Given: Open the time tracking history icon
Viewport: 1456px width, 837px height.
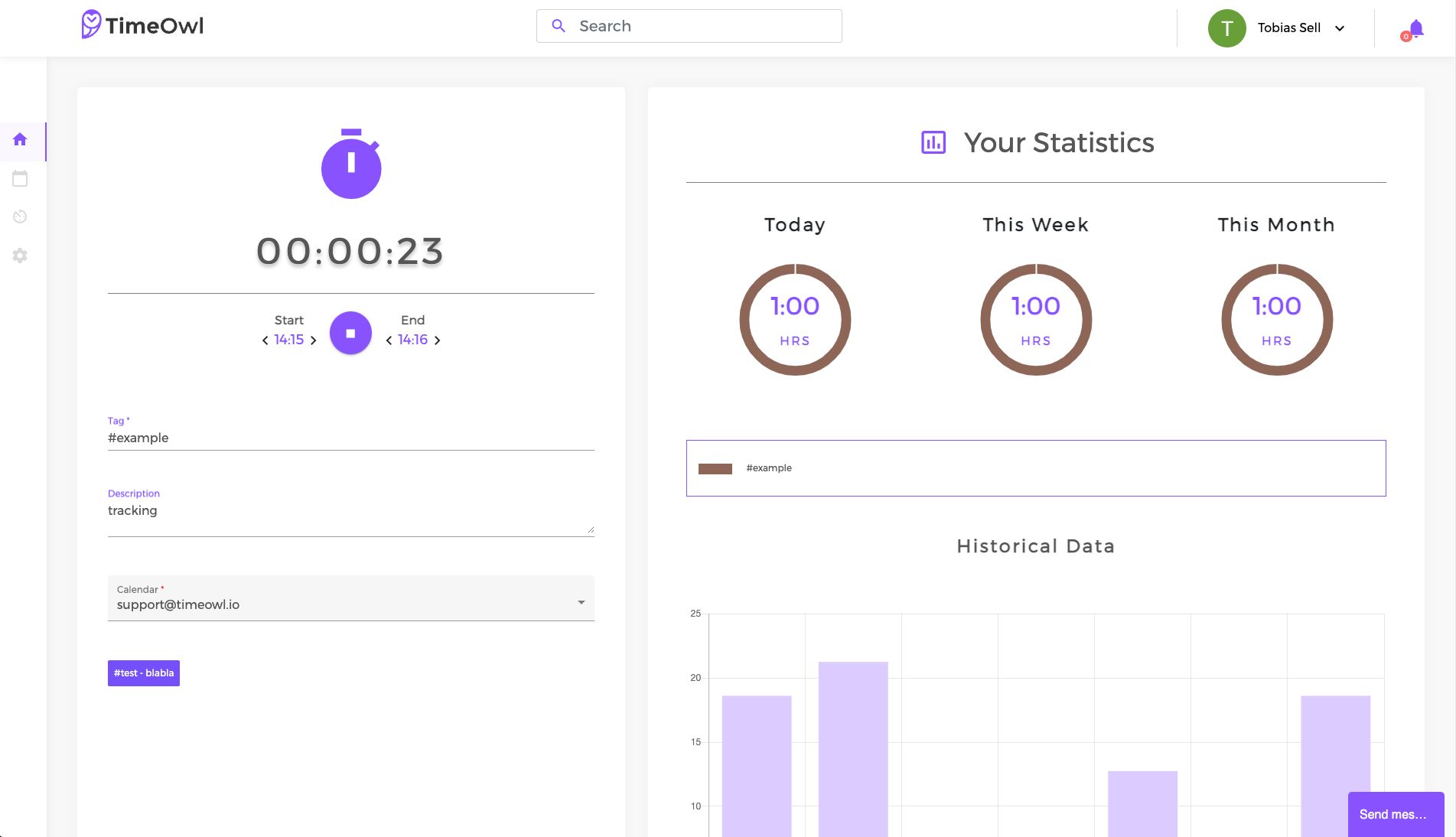Looking at the screenshot, I should [x=20, y=217].
